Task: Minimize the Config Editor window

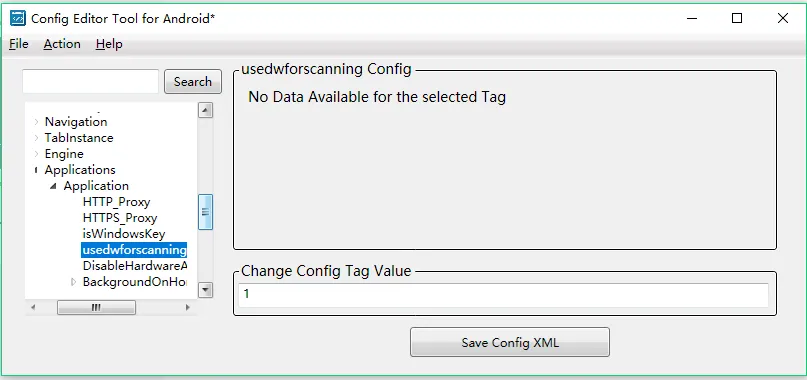Action: 692,18
